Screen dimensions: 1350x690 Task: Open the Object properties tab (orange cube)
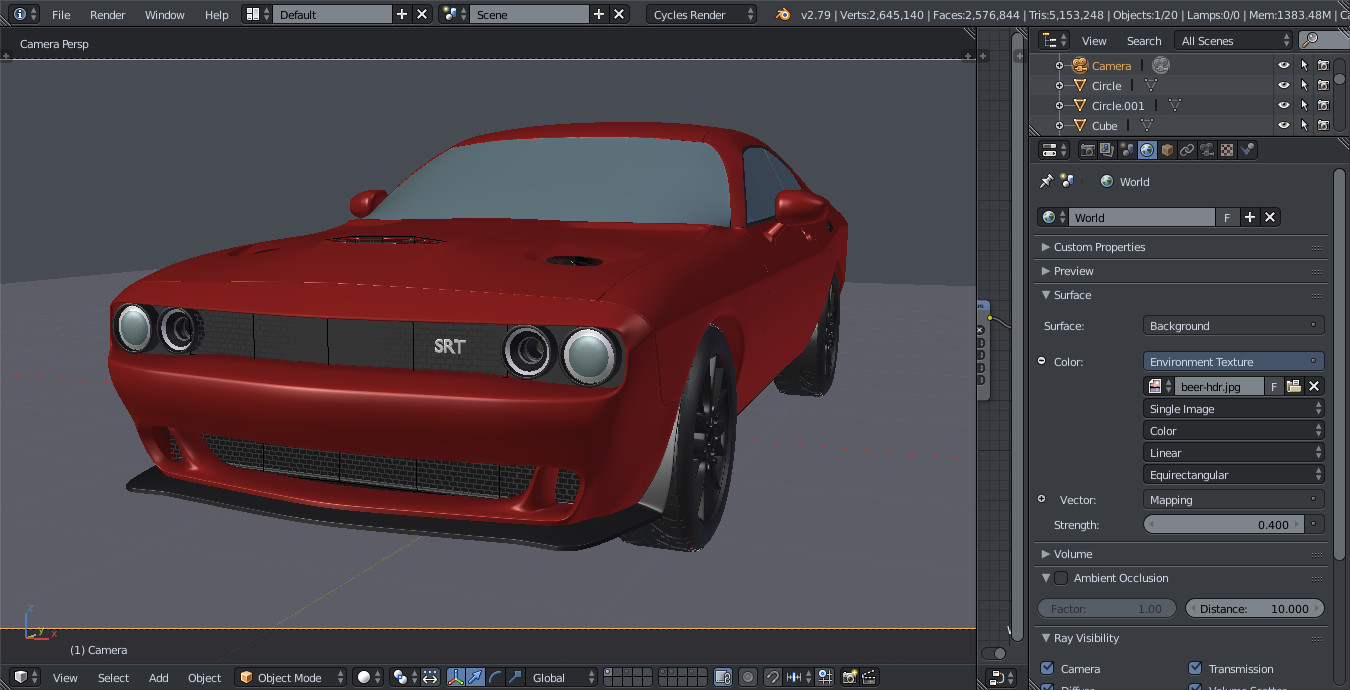pos(1167,150)
